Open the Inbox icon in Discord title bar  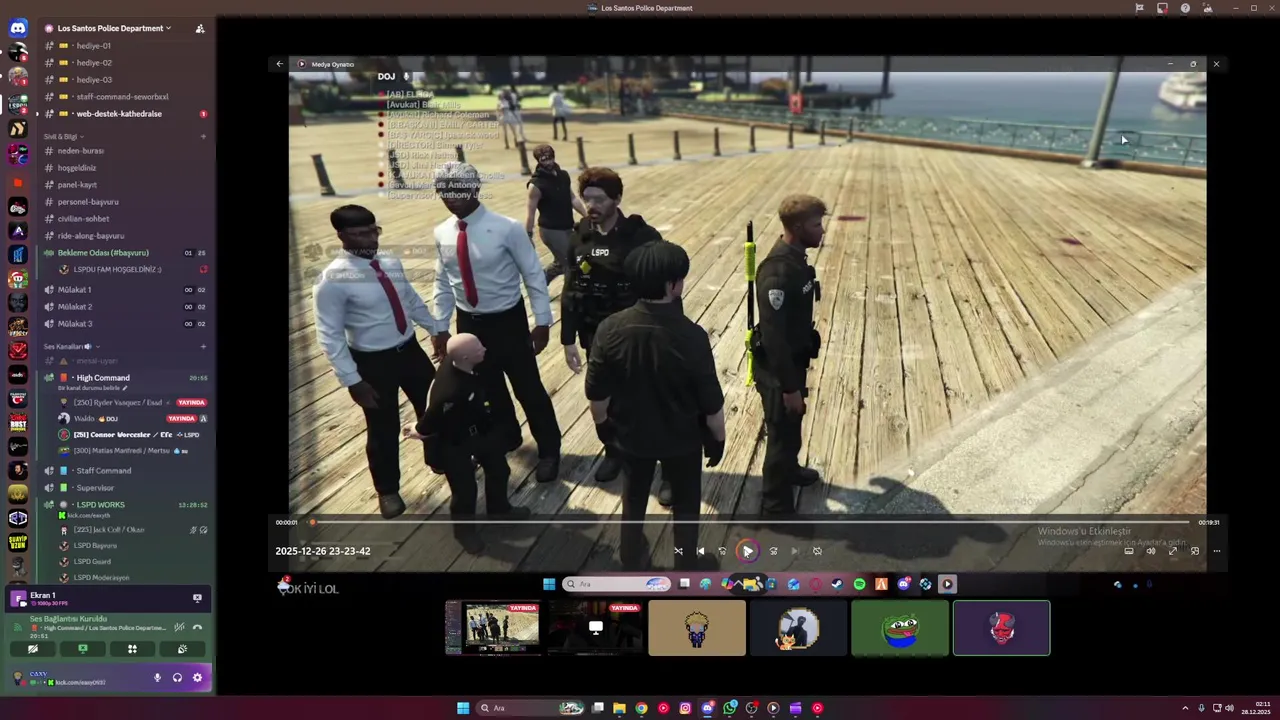coord(1162,8)
